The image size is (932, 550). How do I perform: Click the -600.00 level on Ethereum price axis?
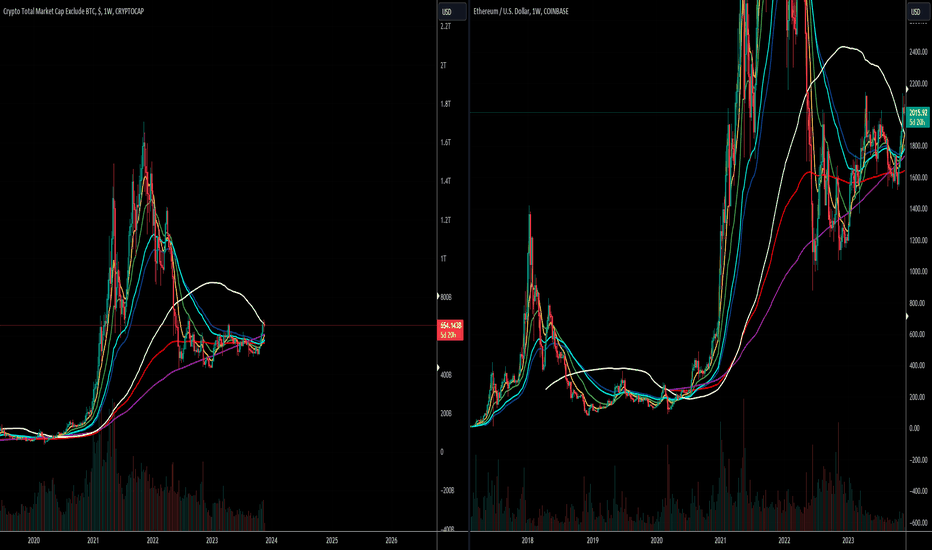tap(918, 523)
